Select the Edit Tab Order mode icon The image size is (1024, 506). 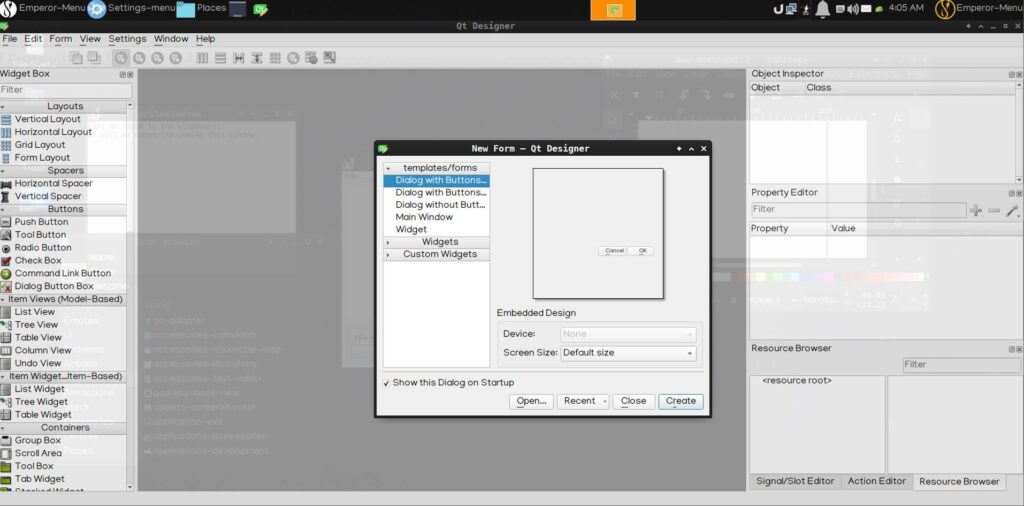pyautogui.click(x=175, y=57)
